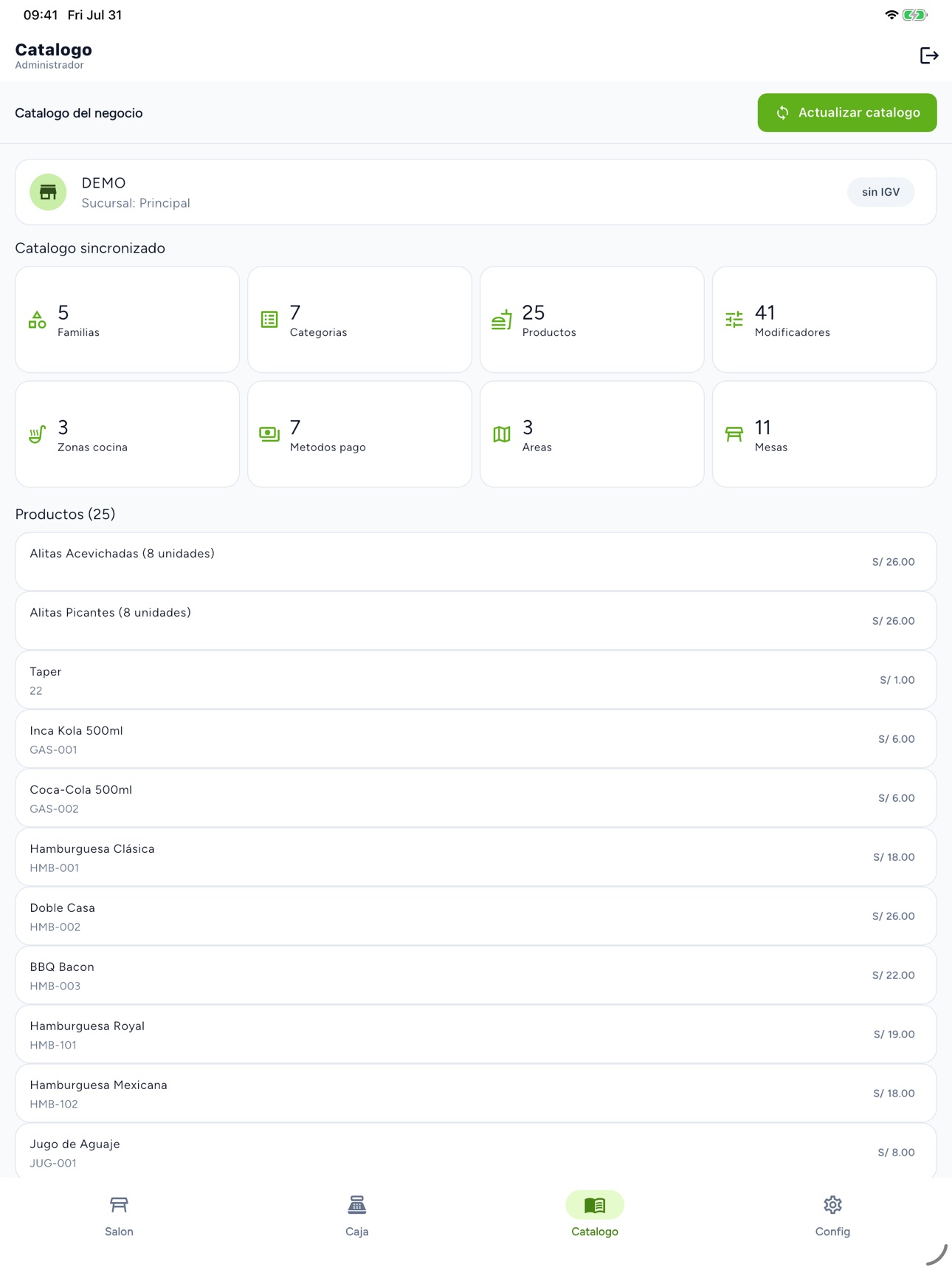Tap the logout icon in the header
This screenshot has width=952, height=1270.
coord(928,55)
